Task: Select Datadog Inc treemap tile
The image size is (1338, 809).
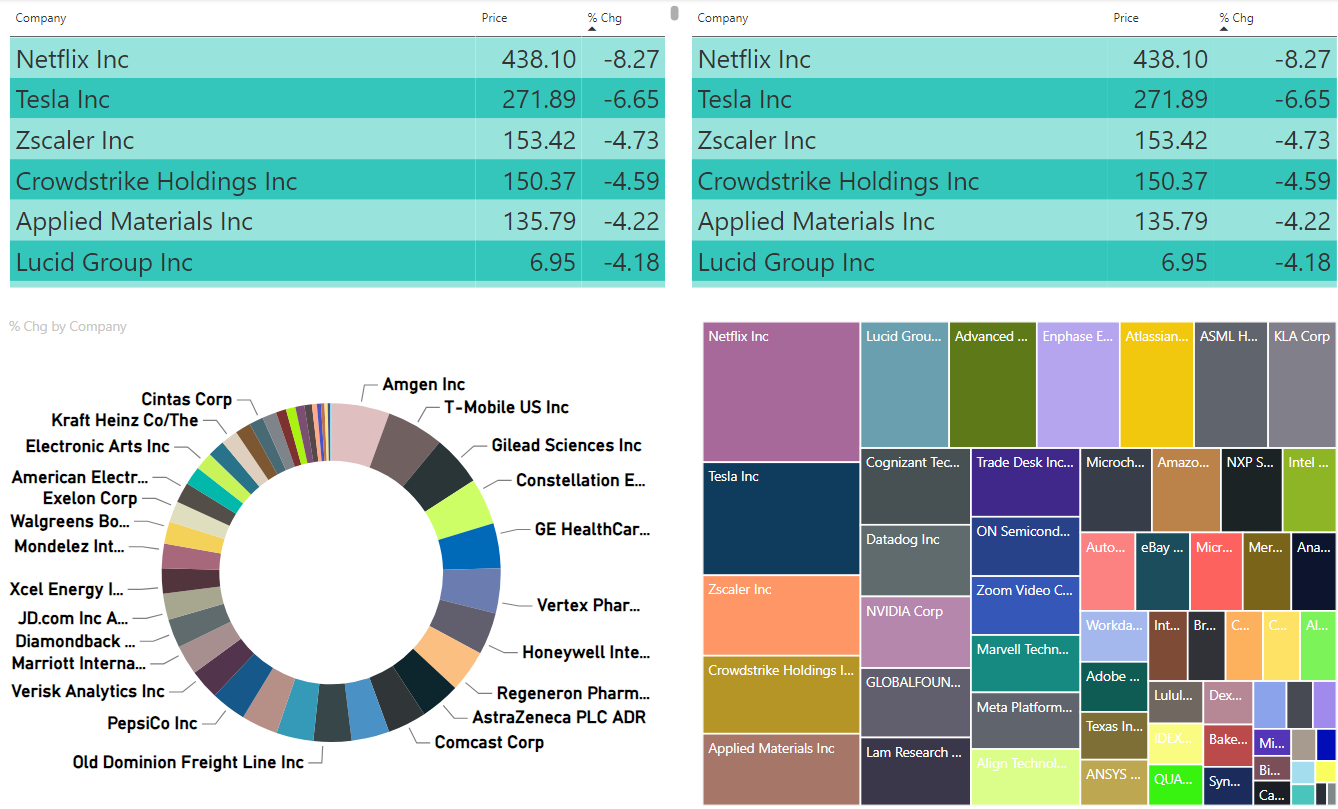Action: pos(915,561)
